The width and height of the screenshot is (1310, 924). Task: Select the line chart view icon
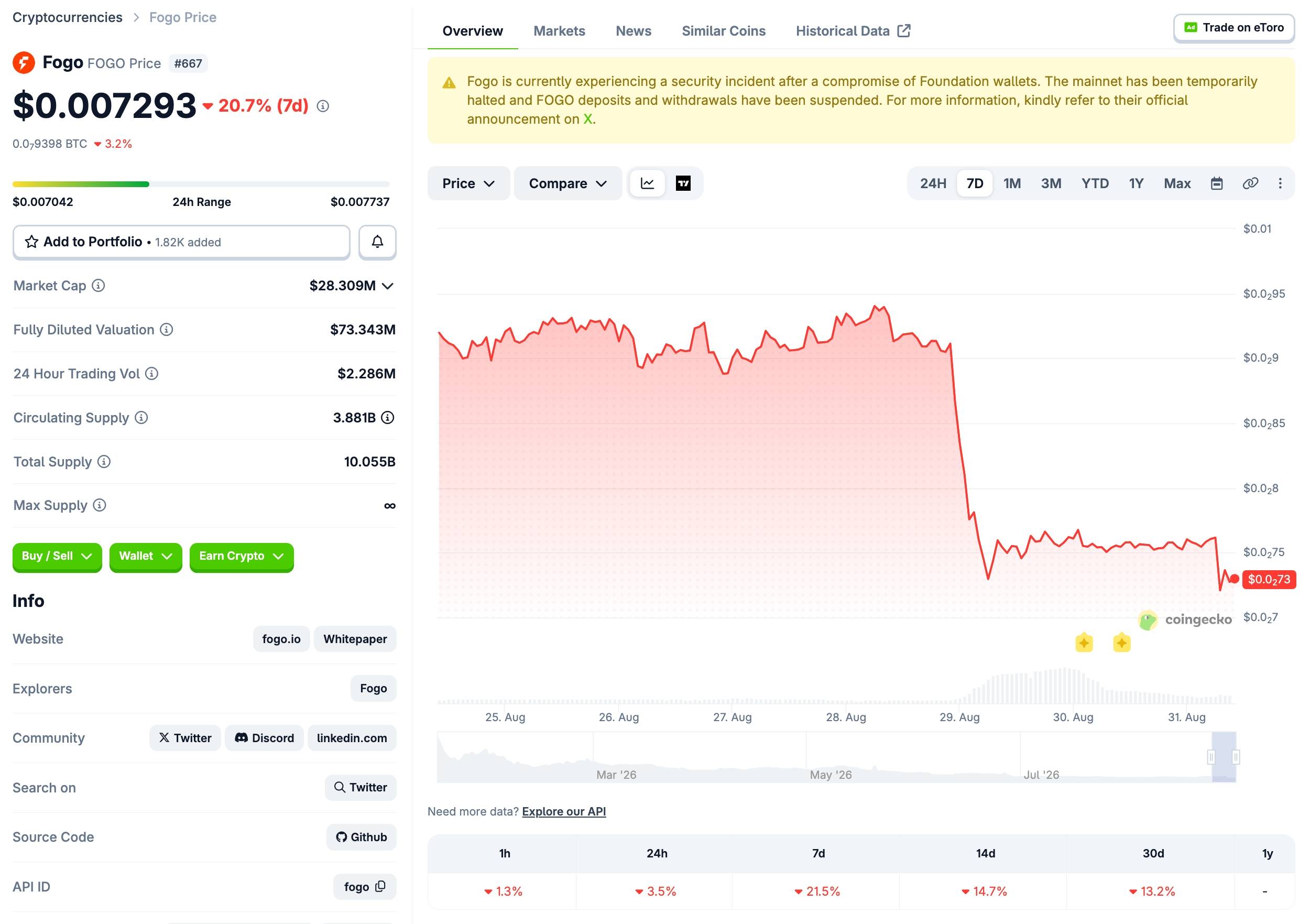(x=648, y=183)
